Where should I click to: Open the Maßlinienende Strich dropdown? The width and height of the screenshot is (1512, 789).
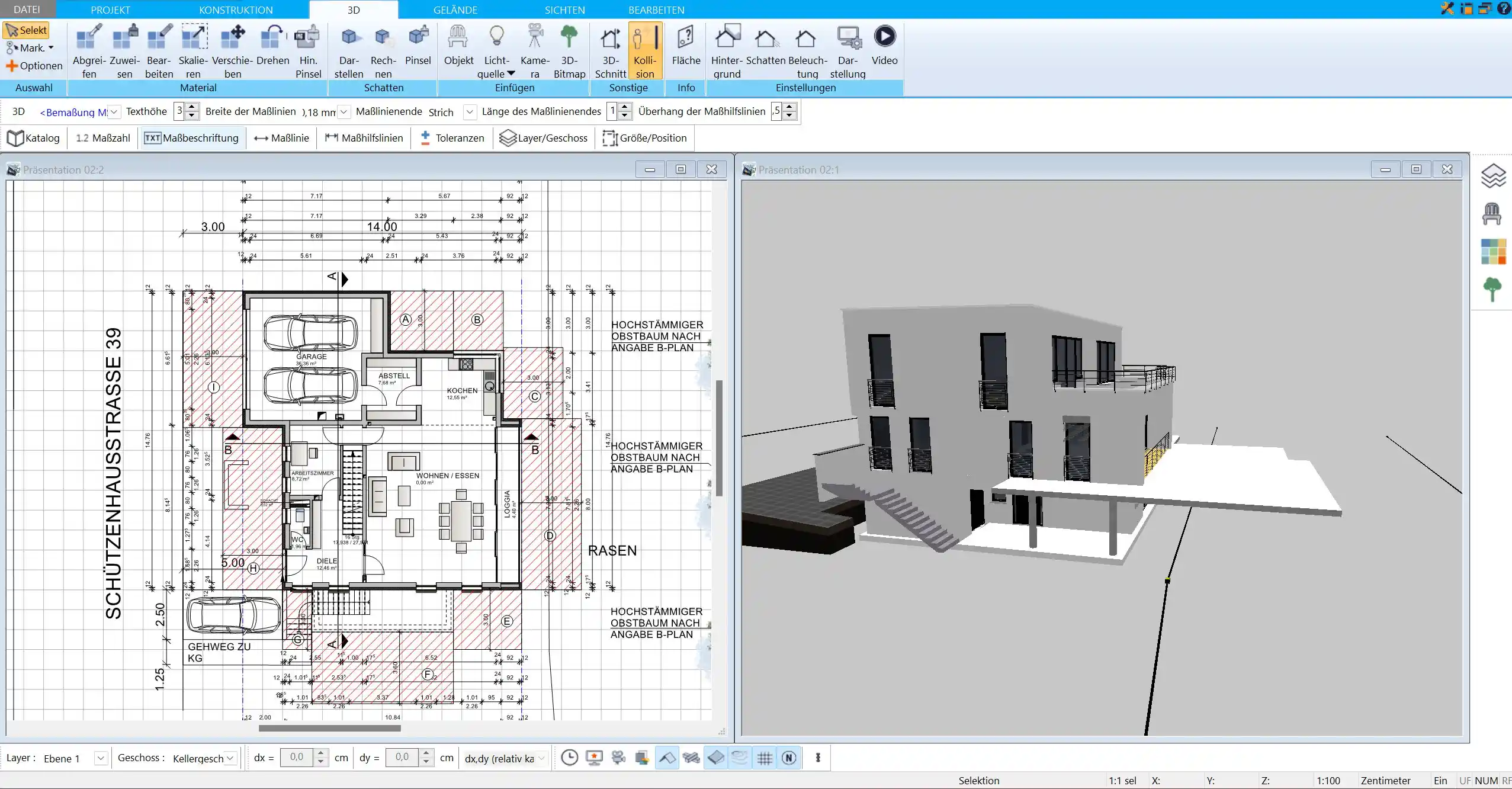469,111
